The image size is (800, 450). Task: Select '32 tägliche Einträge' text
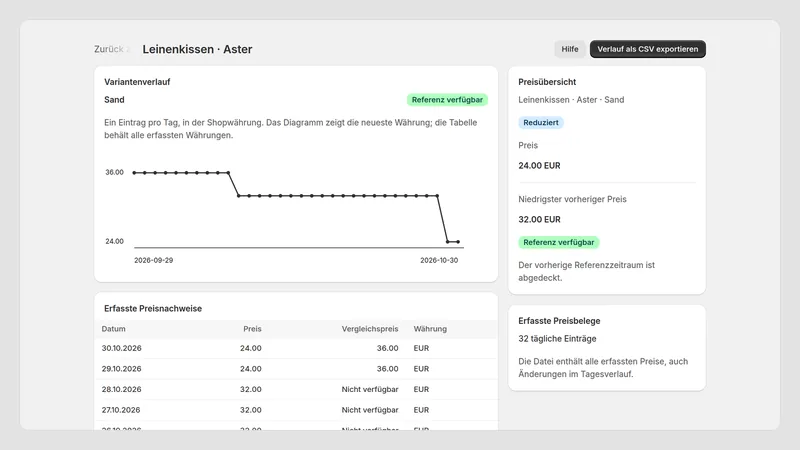(x=557, y=338)
